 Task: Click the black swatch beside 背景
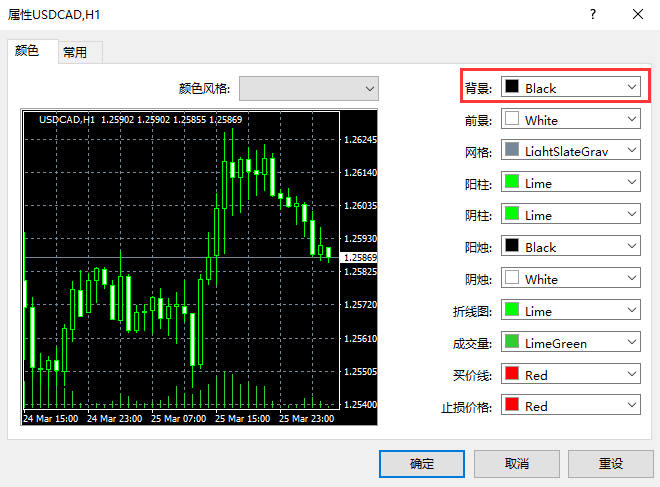(x=513, y=88)
